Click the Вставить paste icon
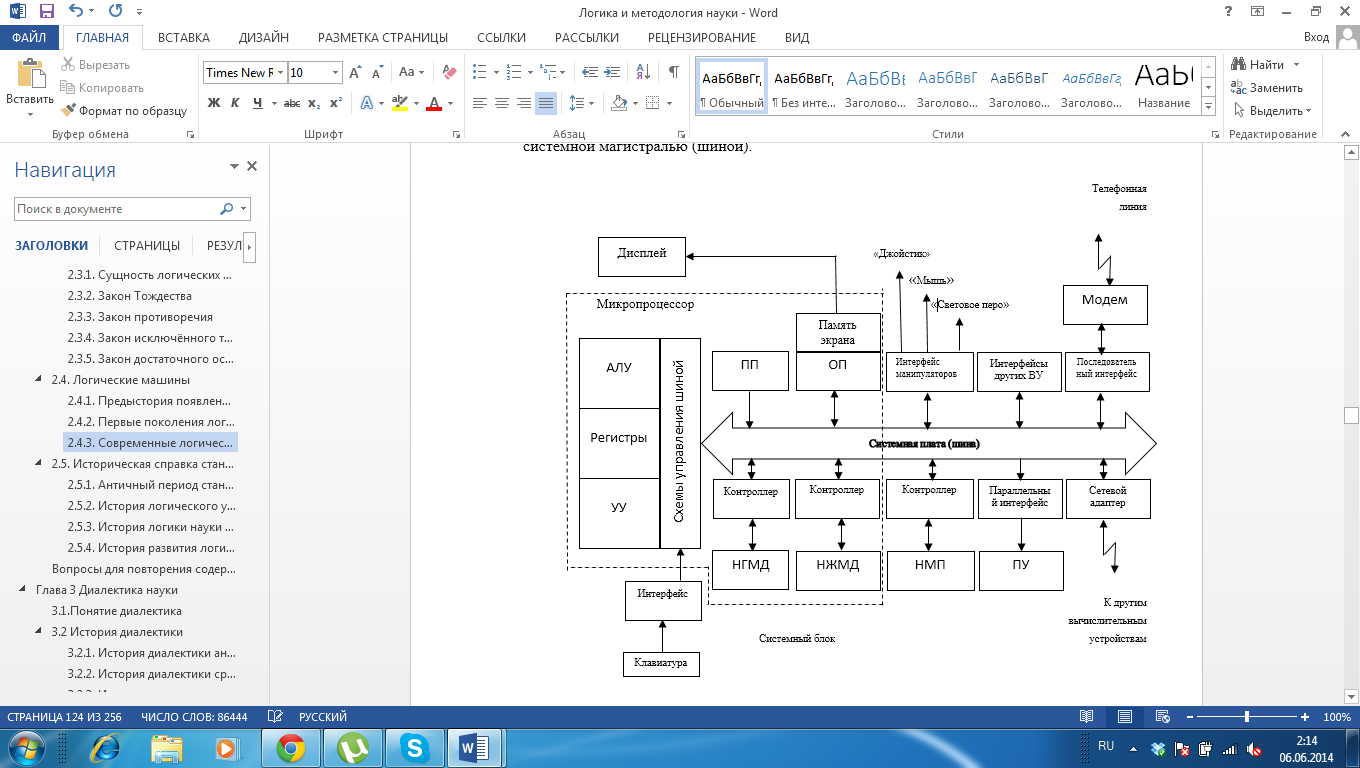Image resolution: width=1360 pixels, height=768 pixels. coord(30,76)
